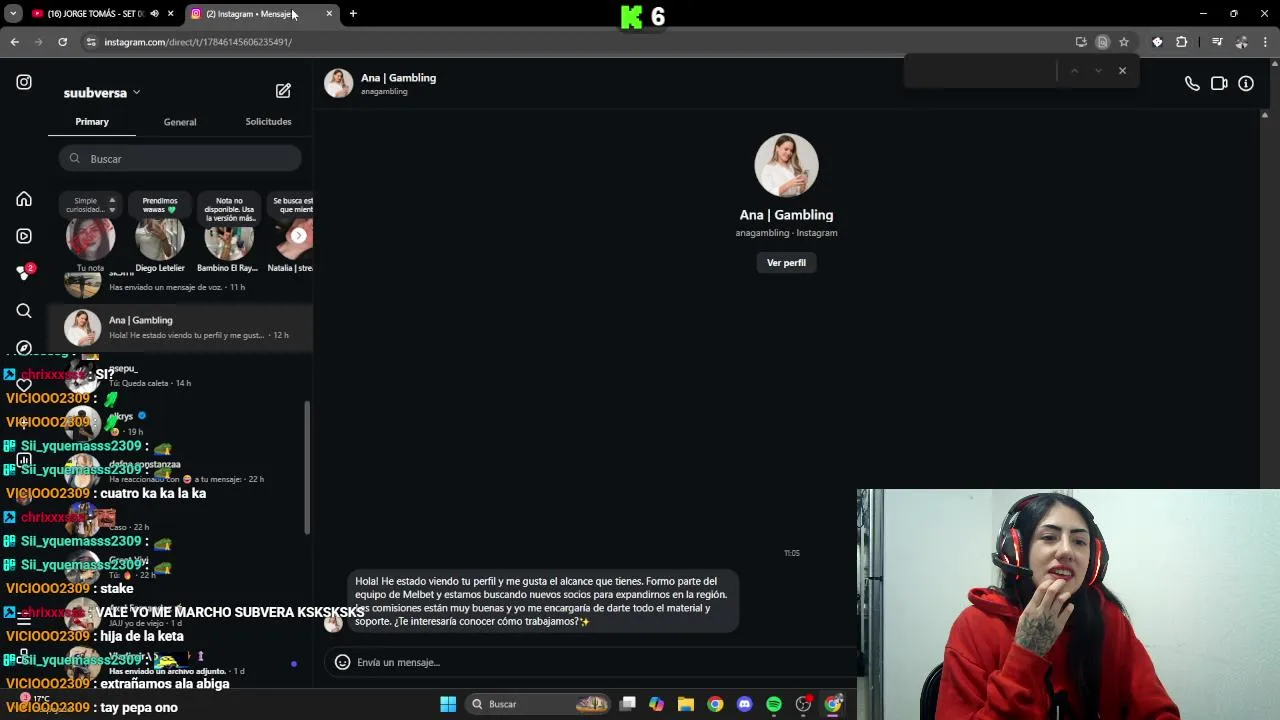Viewport: 1280px width, 720px height.
Task: Click the inbox Buscar search field
Action: point(180,159)
